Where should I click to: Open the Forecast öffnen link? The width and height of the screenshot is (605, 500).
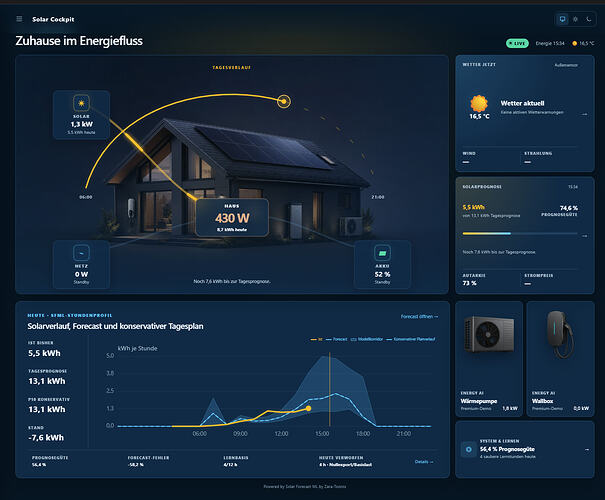[x=419, y=316]
